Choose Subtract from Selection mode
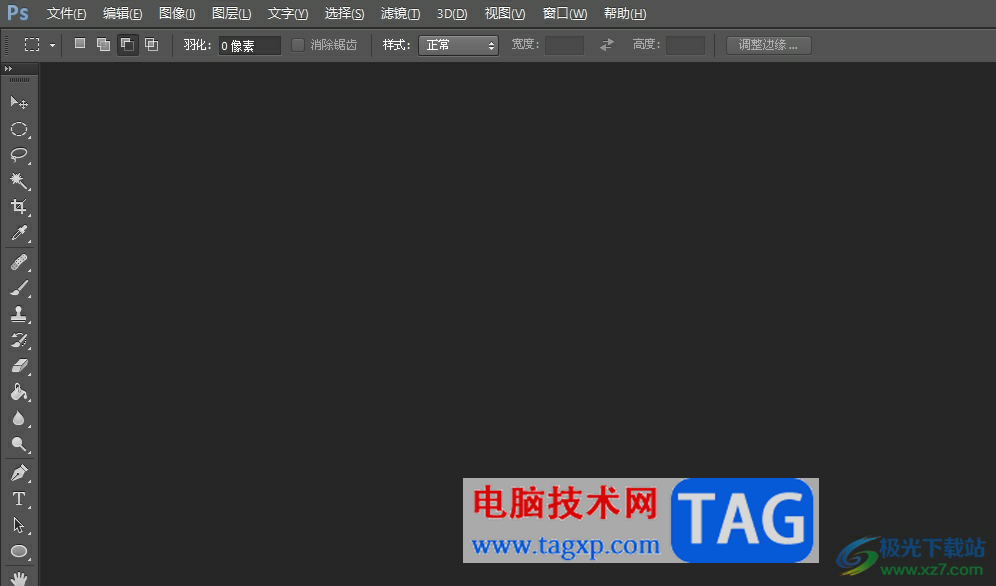996x586 pixels. 127,44
